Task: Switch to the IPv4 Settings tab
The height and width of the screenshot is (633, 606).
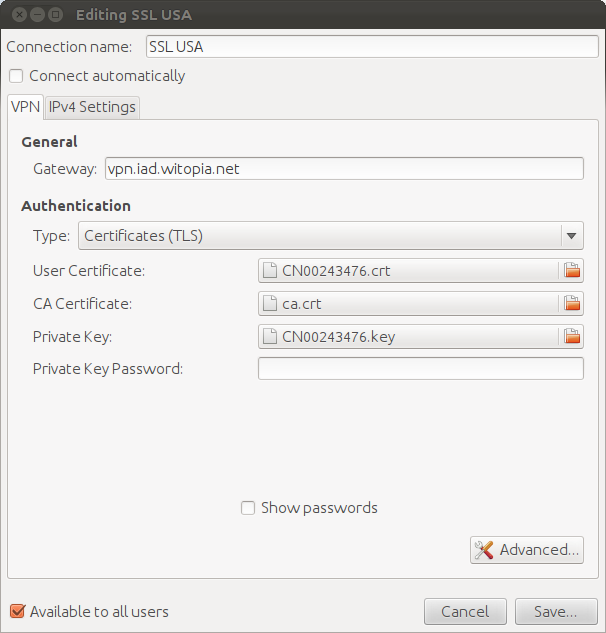Action: 92,107
